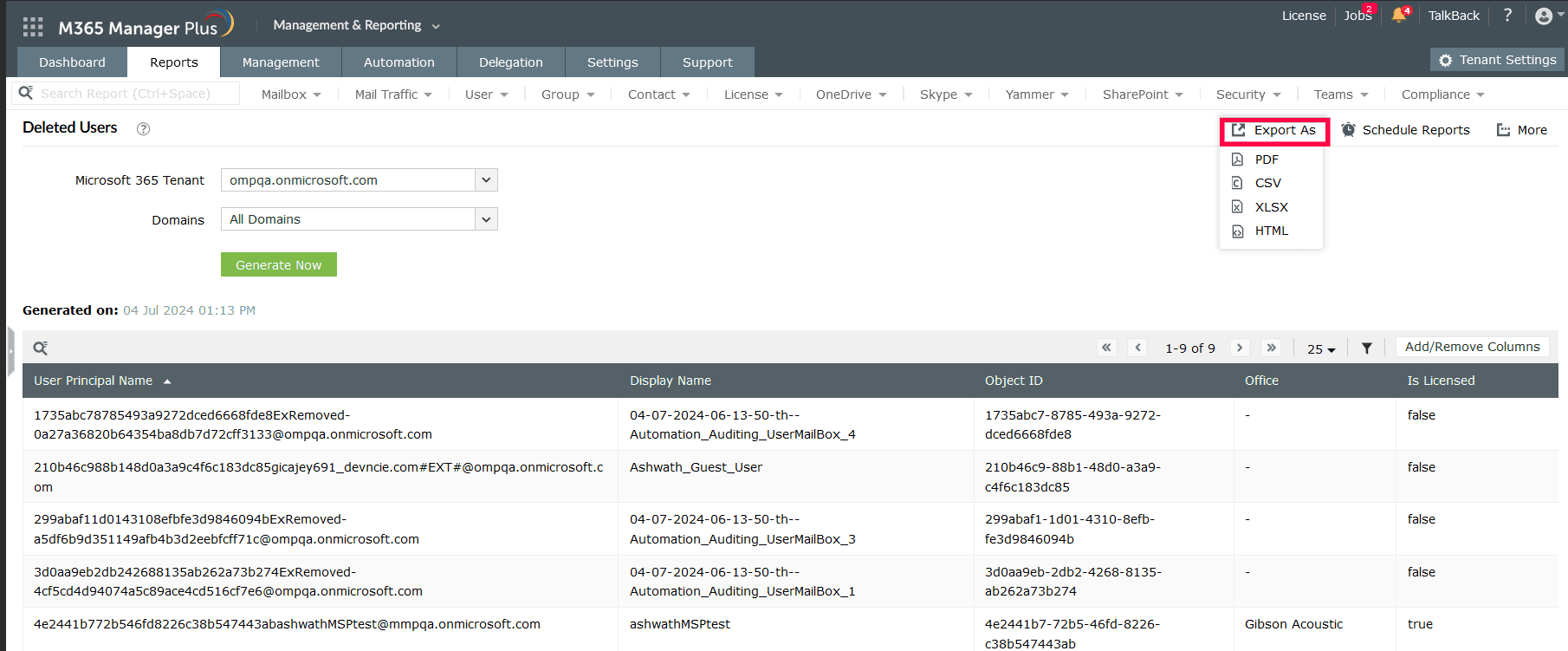This screenshot has height=651, width=1568.
Task: Change the rows per page dropdown
Action: click(1321, 348)
